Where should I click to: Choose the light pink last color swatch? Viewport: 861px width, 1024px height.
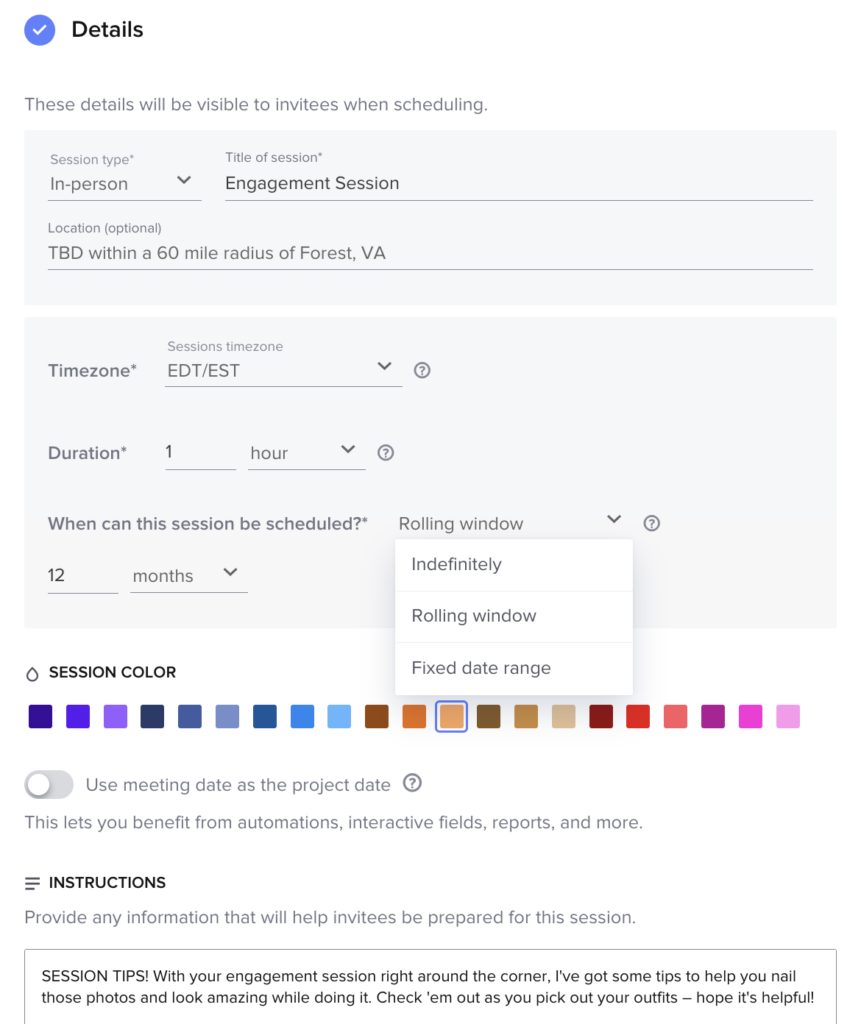pos(788,717)
